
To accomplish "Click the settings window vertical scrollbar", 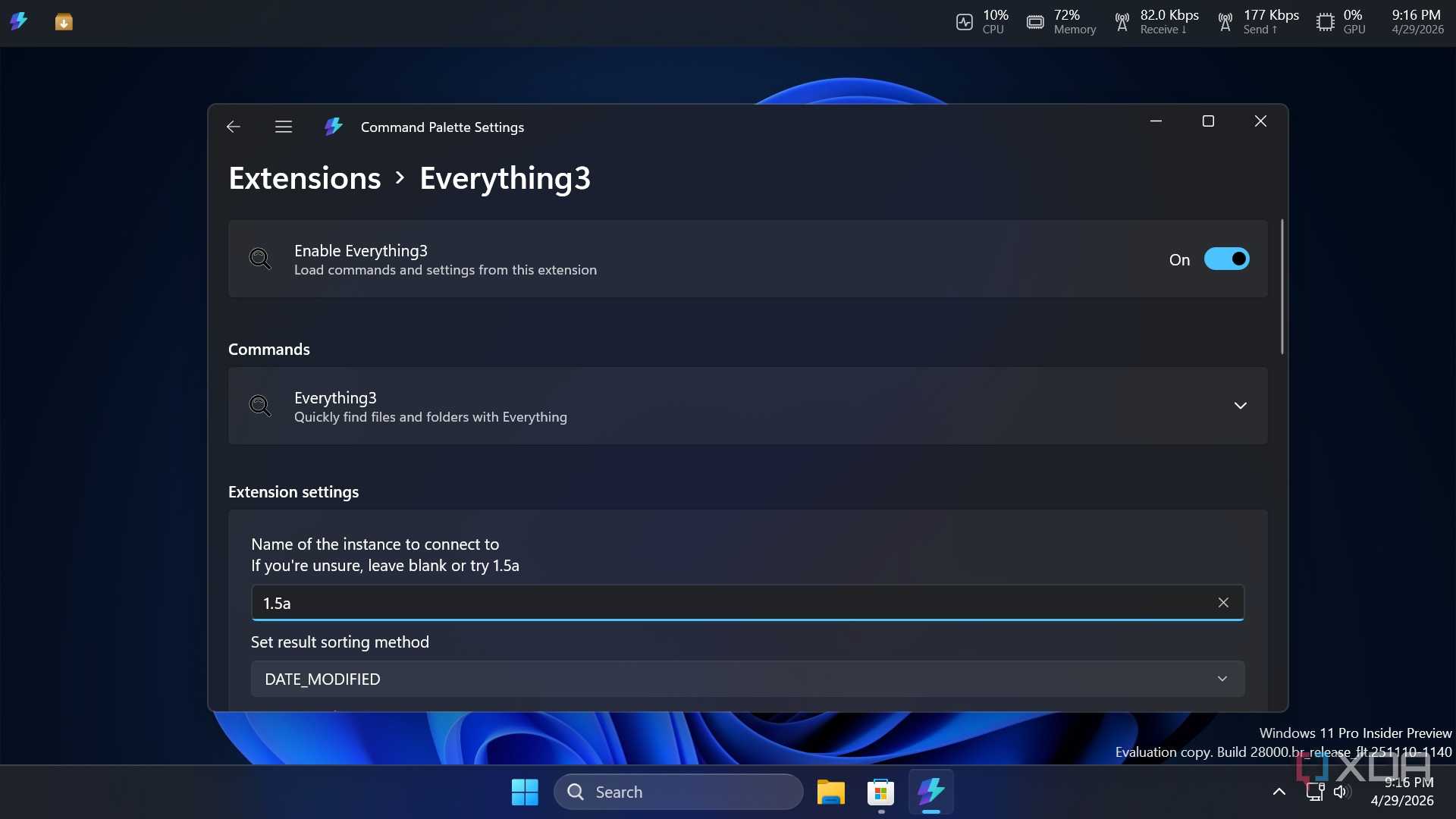I will point(1282,287).
